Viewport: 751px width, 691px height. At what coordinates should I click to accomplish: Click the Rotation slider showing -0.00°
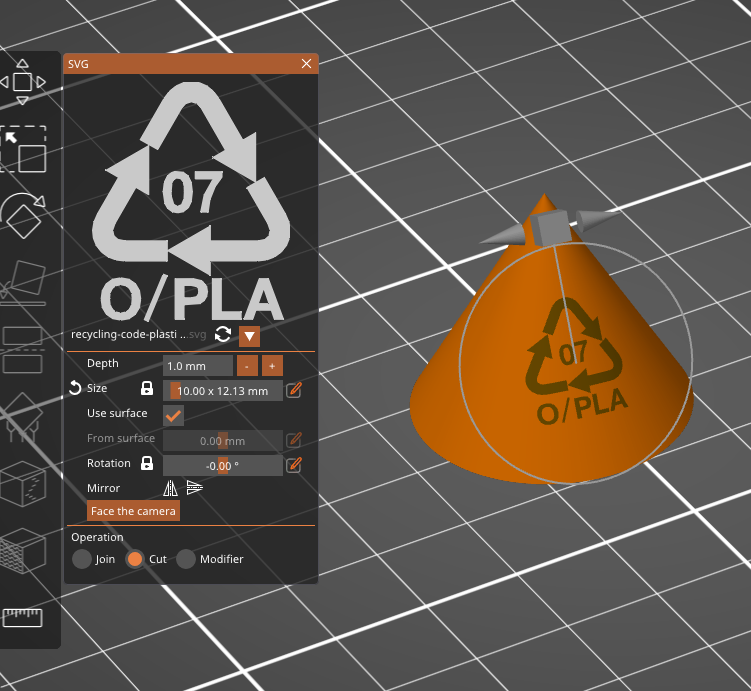(223, 465)
